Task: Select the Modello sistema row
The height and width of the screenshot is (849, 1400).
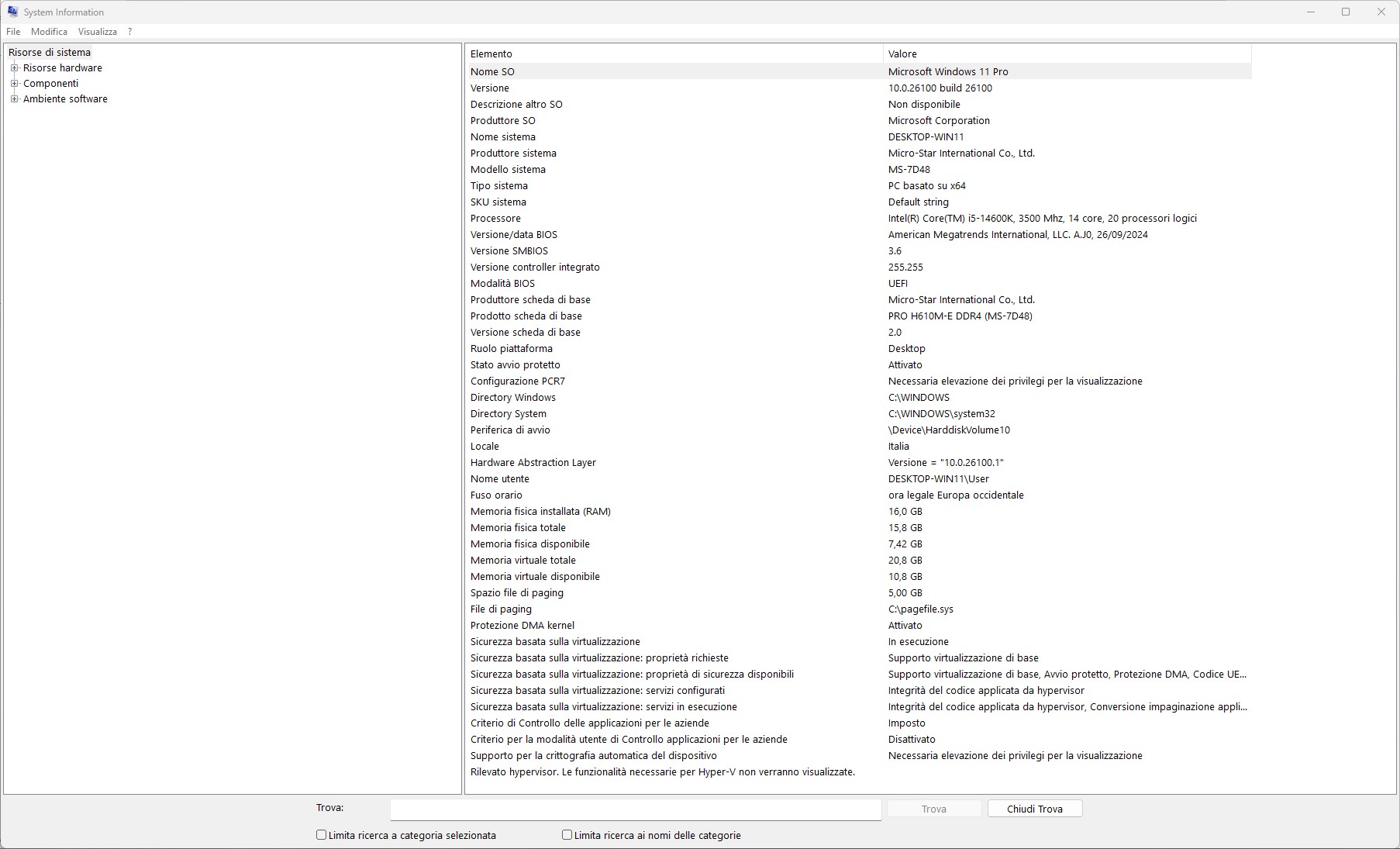Action: pos(859,169)
